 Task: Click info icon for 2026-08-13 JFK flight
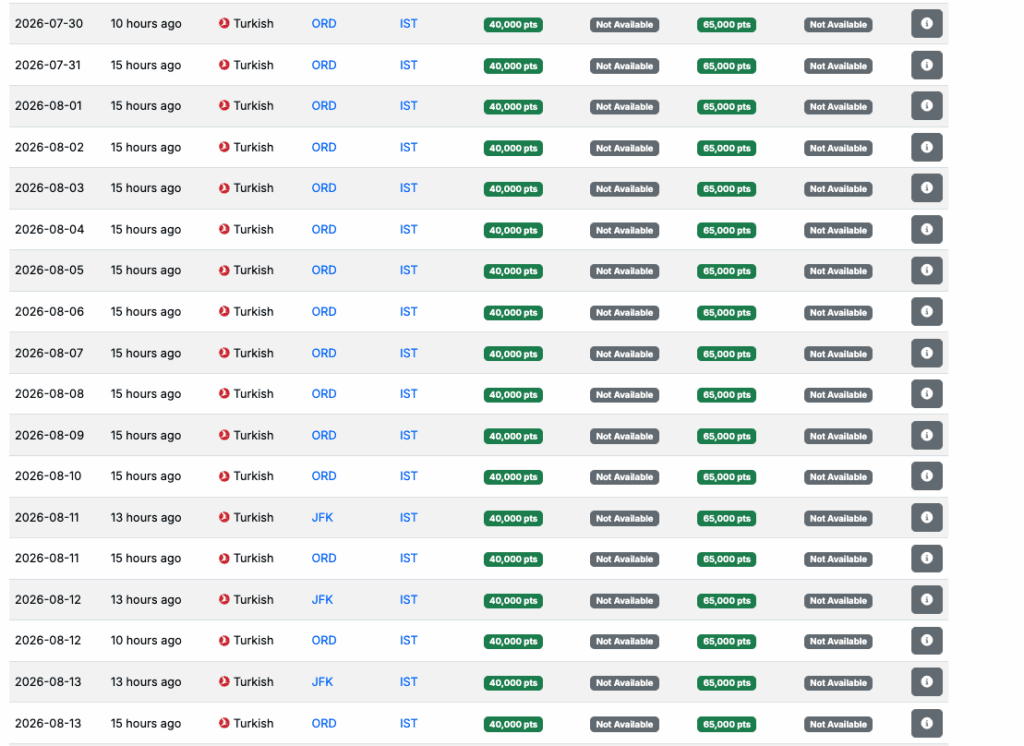[926, 682]
